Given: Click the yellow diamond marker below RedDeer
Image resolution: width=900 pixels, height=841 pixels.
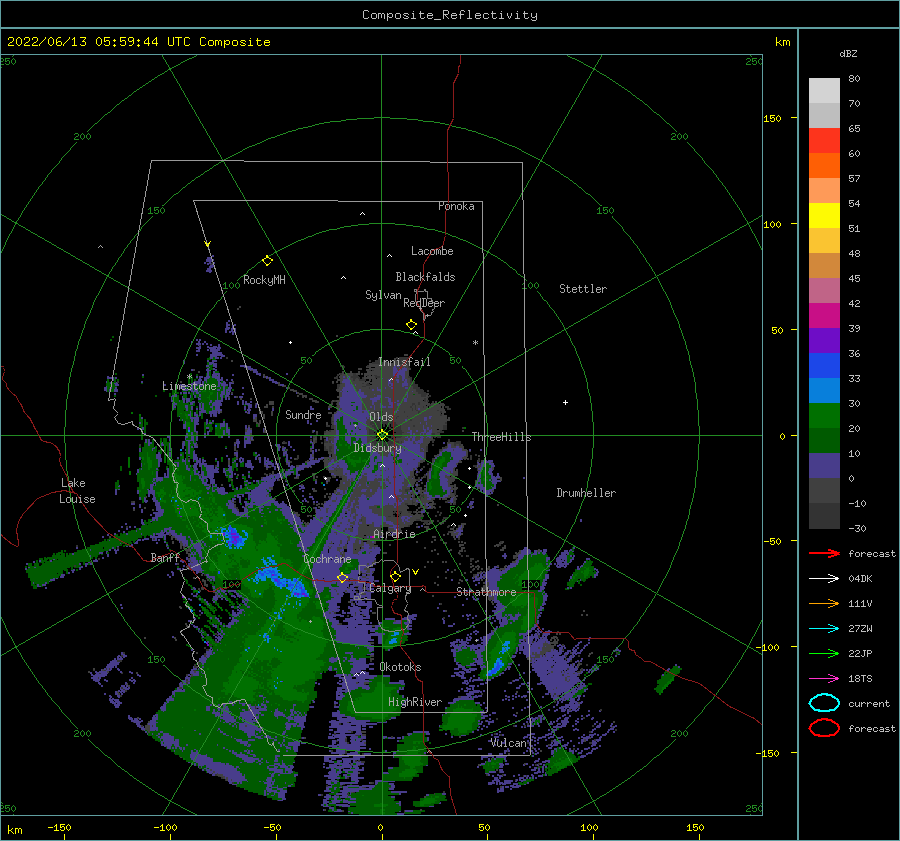Looking at the screenshot, I should click(411, 325).
